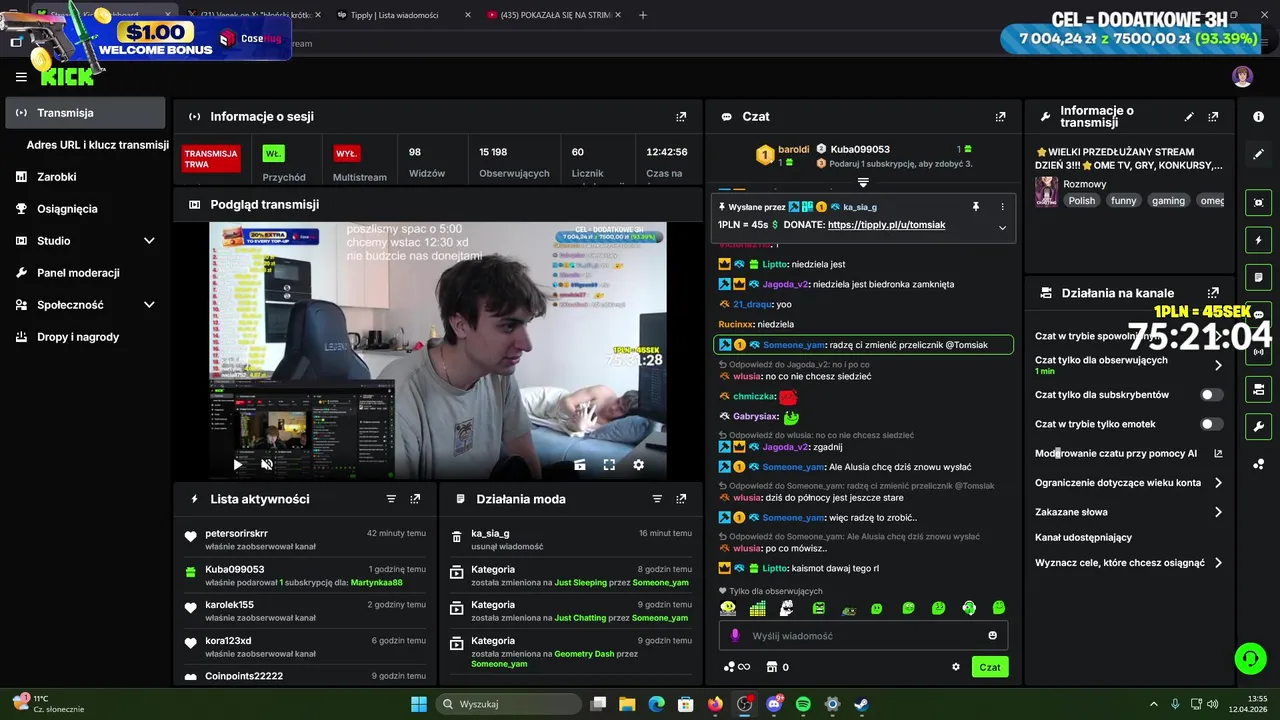Open the info icon in the right sidebar

(x=1258, y=117)
